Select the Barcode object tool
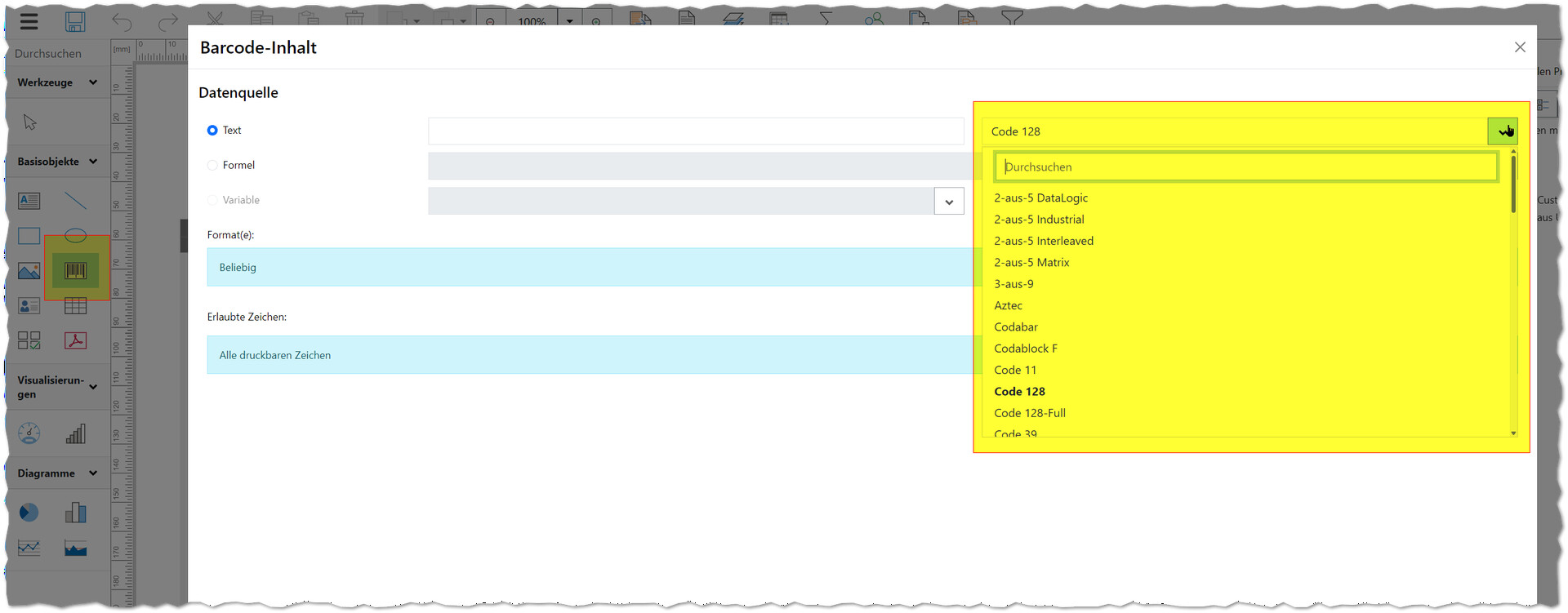This screenshot has width=1568, height=613. click(76, 270)
